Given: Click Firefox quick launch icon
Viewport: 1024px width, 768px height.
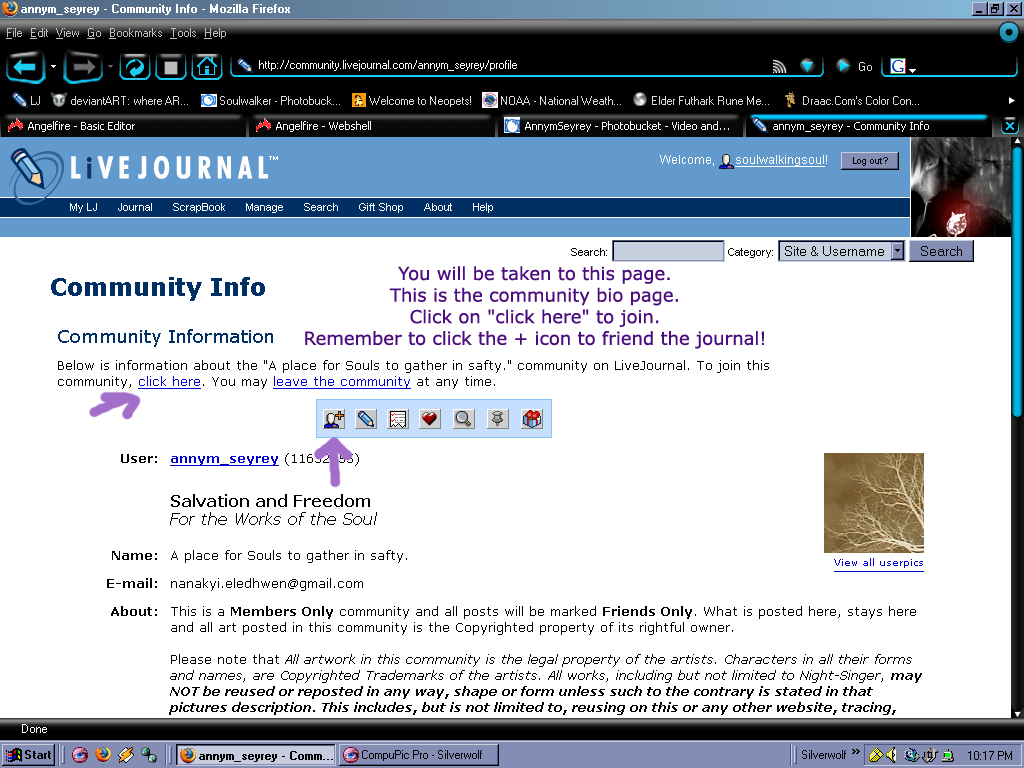Looking at the screenshot, I should click(103, 755).
